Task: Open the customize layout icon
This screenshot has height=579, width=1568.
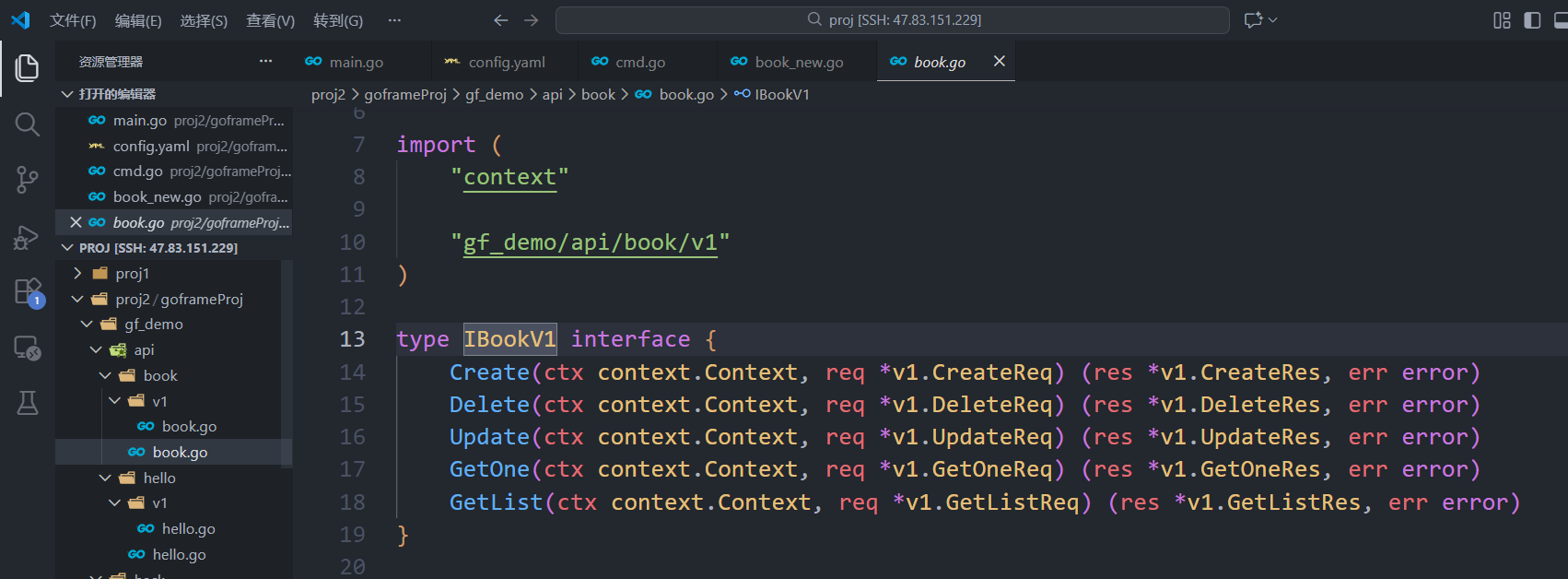Action: (1502, 20)
